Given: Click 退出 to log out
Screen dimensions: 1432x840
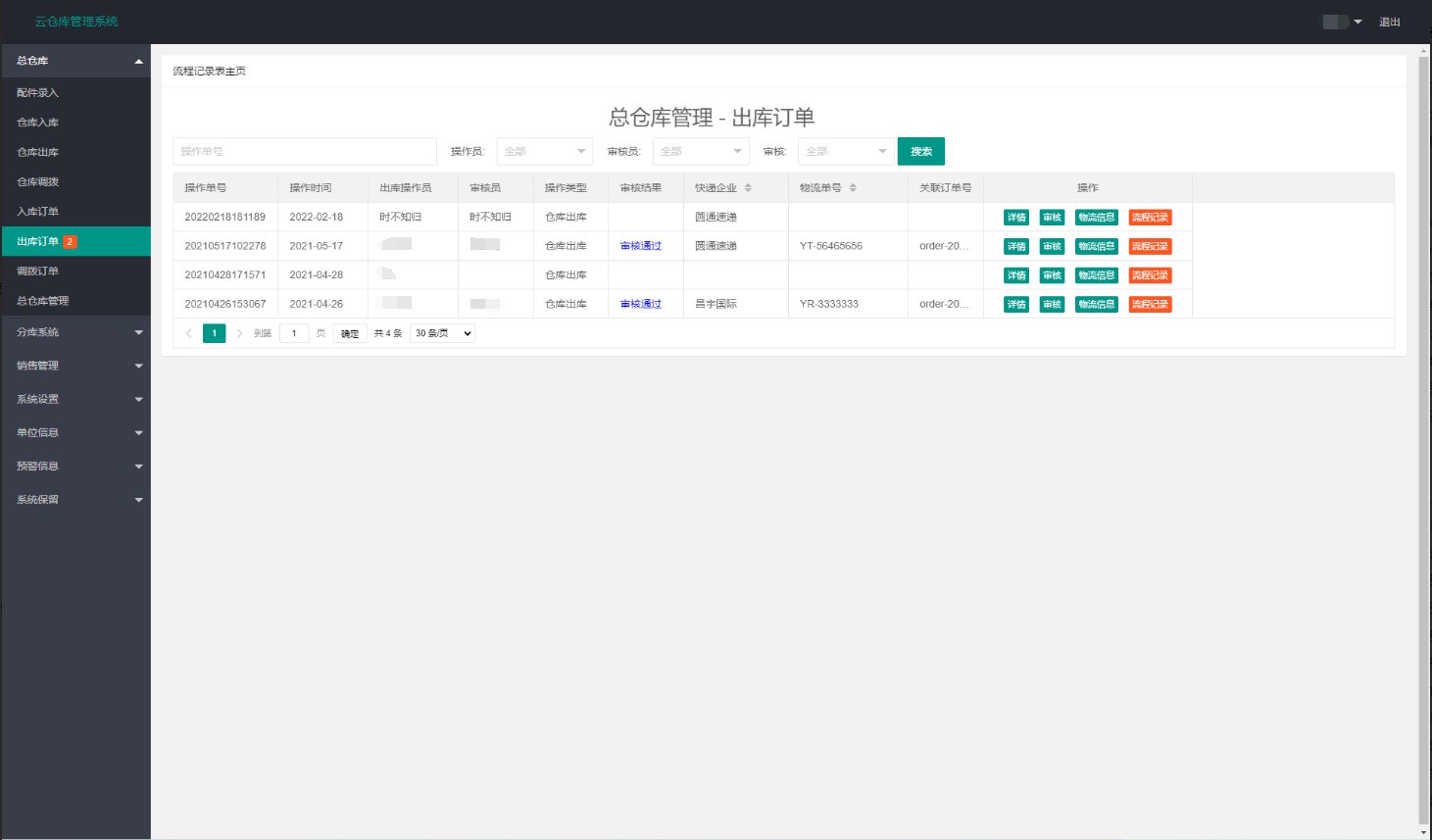Looking at the screenshot, I should click(1389, 22).
